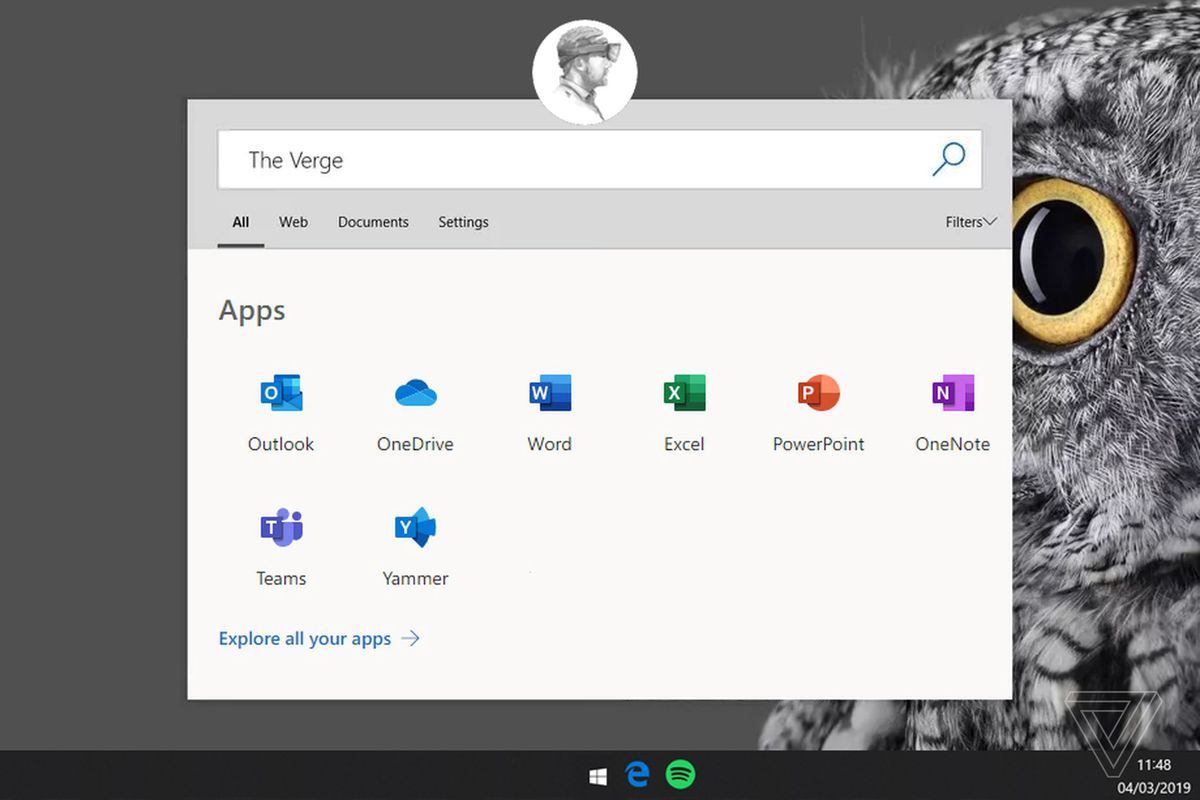
Task: Open Explore all your apps
Action: [x=306, y=638]
